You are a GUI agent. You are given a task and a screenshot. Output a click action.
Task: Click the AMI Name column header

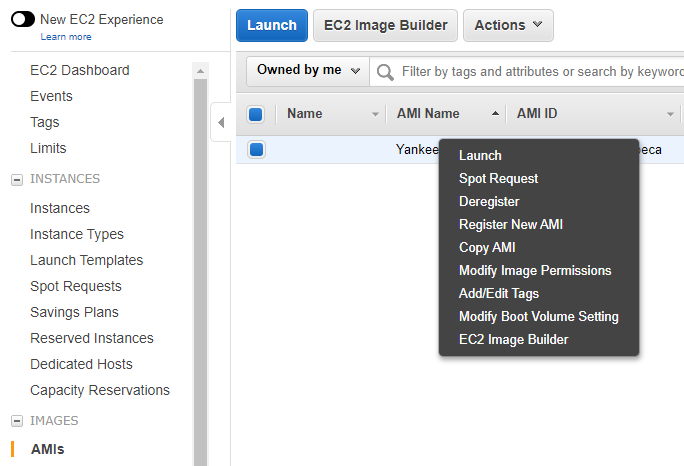coord(428,113)
